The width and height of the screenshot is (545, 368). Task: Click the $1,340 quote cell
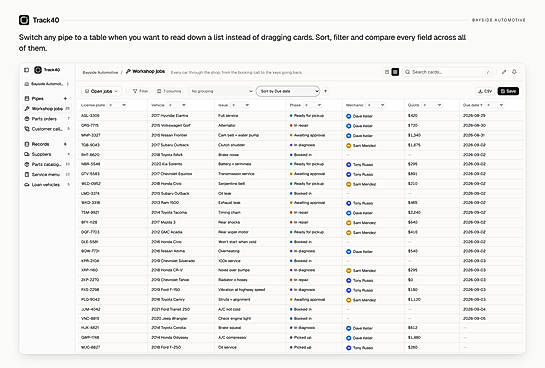click(414, 135)
